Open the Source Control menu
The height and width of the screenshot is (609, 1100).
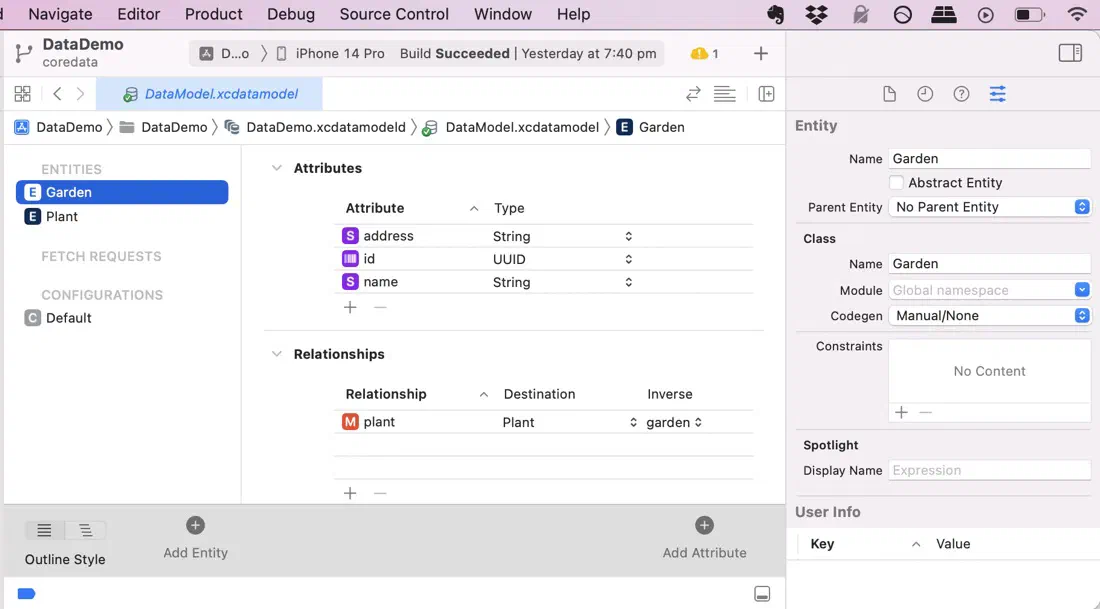click(394, 14)
